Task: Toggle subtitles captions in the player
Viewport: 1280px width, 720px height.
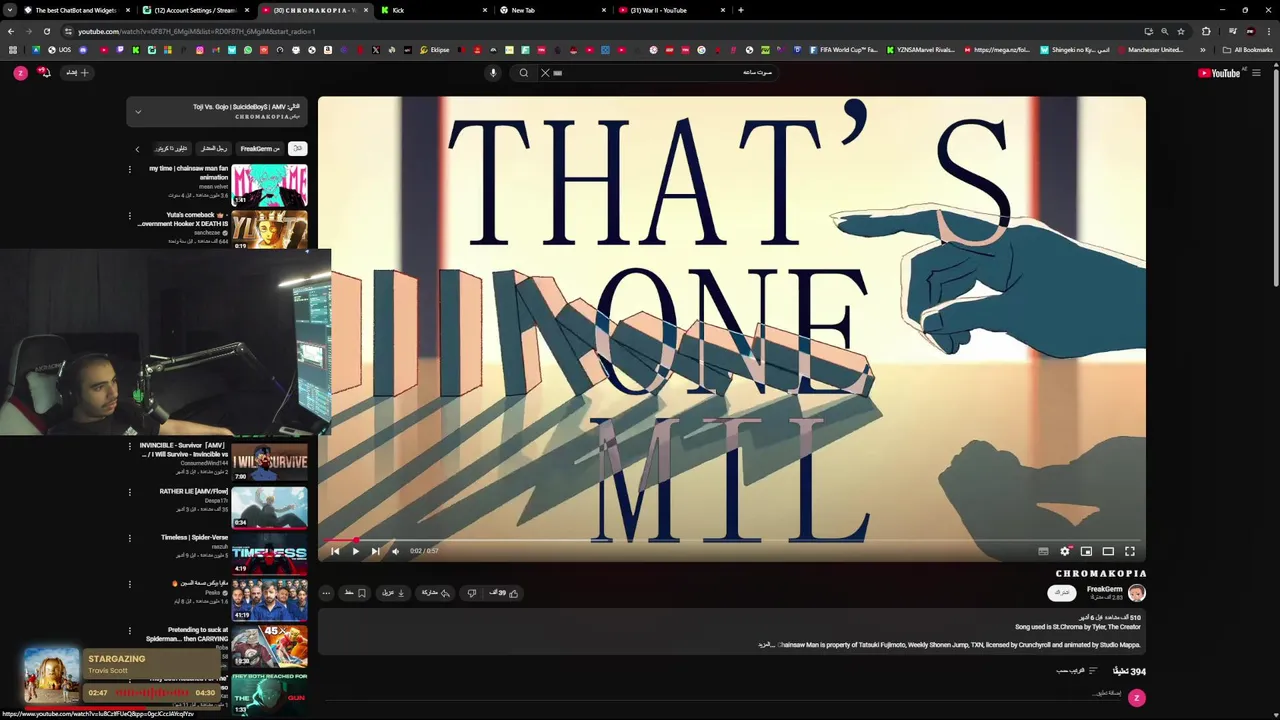Action: [x=1043, y=551]
